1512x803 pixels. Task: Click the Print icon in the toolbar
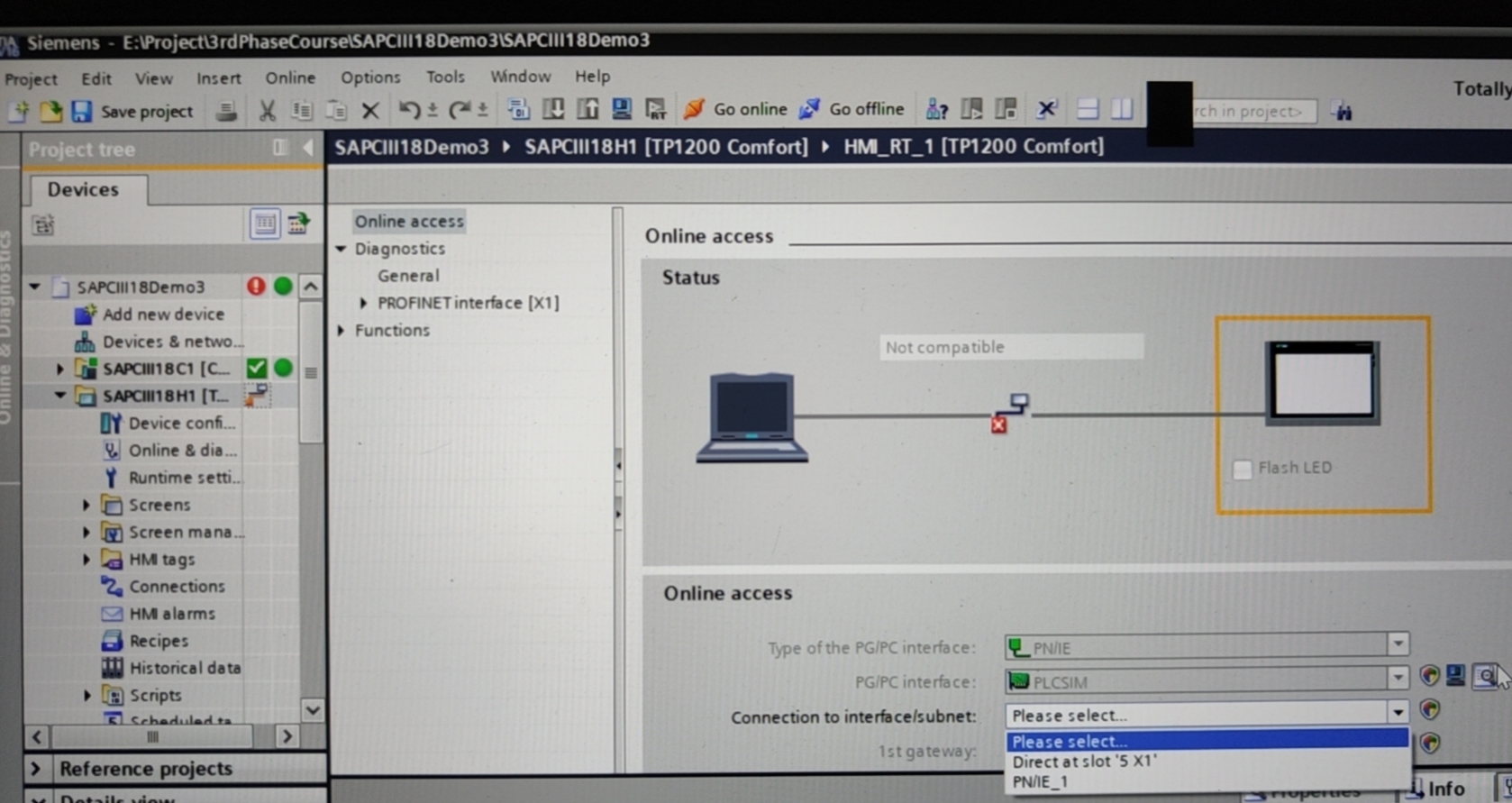tap(225, 111)
